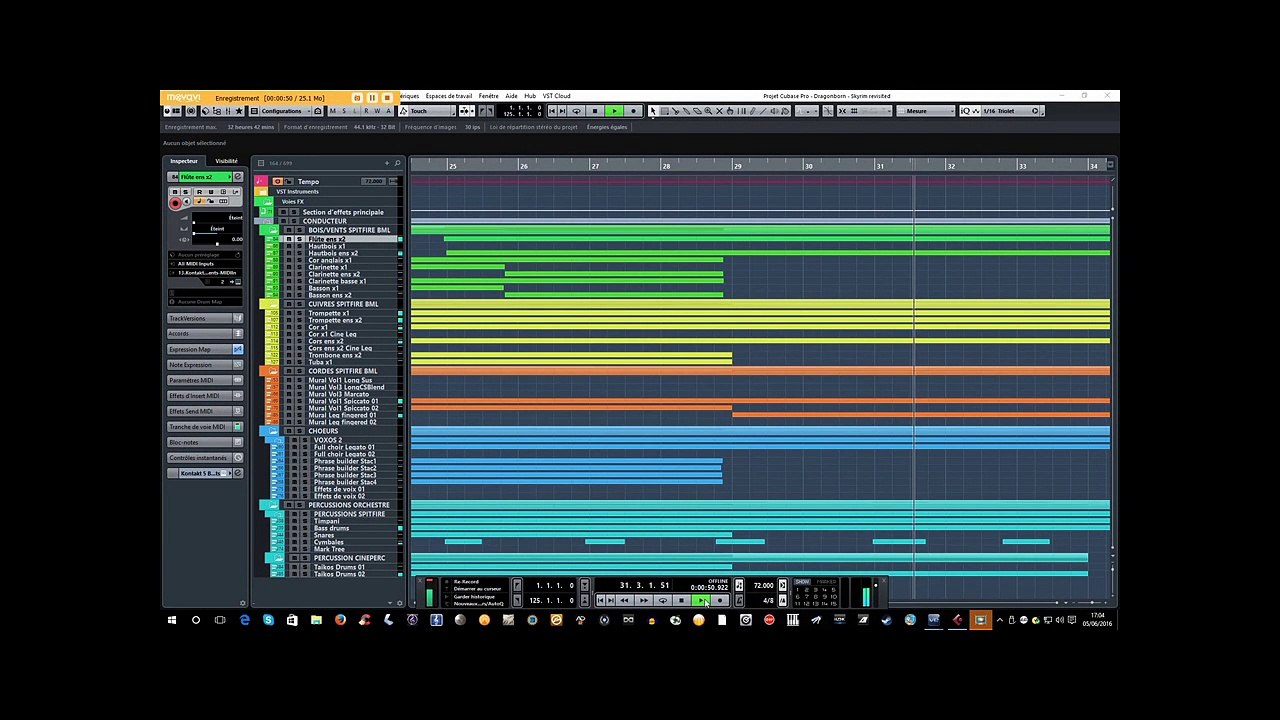Solo the BOIS/VENTS SPITFIRE BML folder
The image size is (1280, 720).
coord(297,230)
